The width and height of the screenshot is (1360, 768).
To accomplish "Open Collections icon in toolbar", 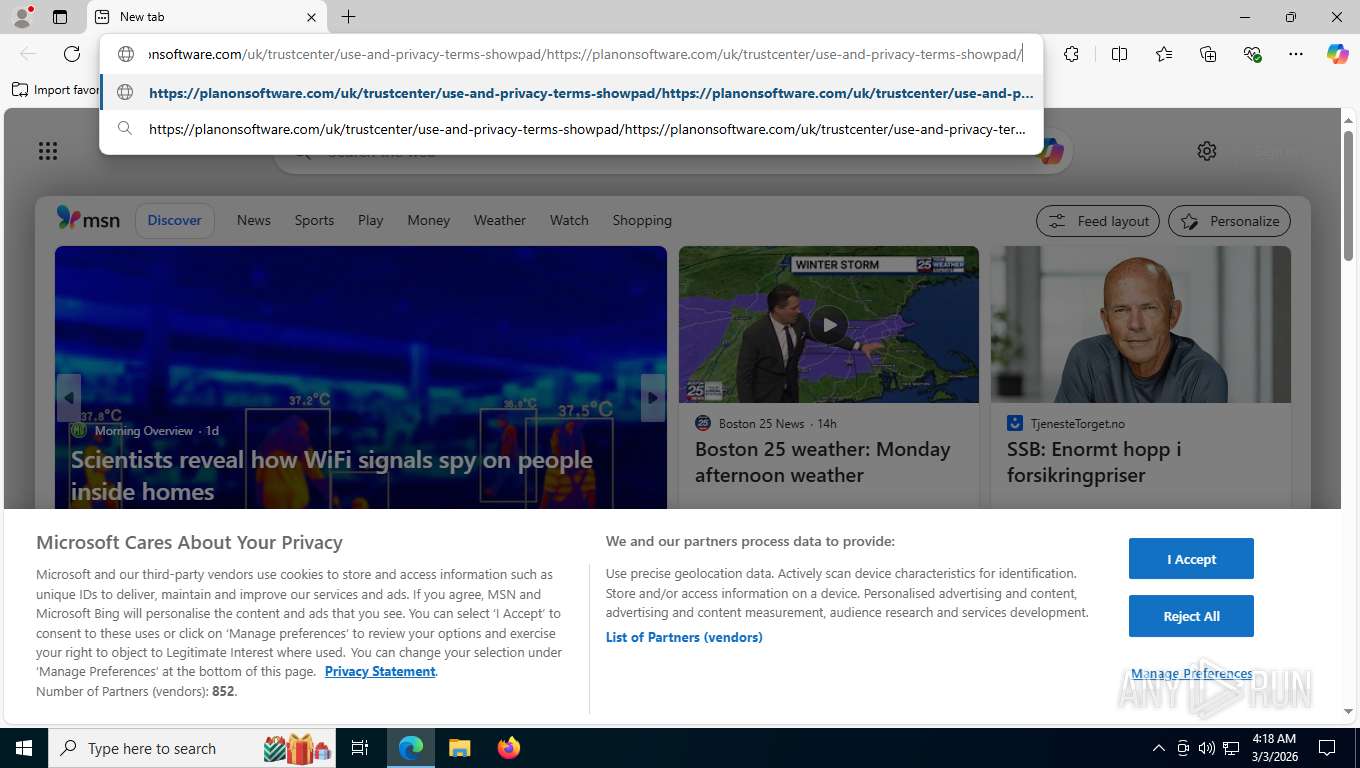I will (x=1208, y=54).
